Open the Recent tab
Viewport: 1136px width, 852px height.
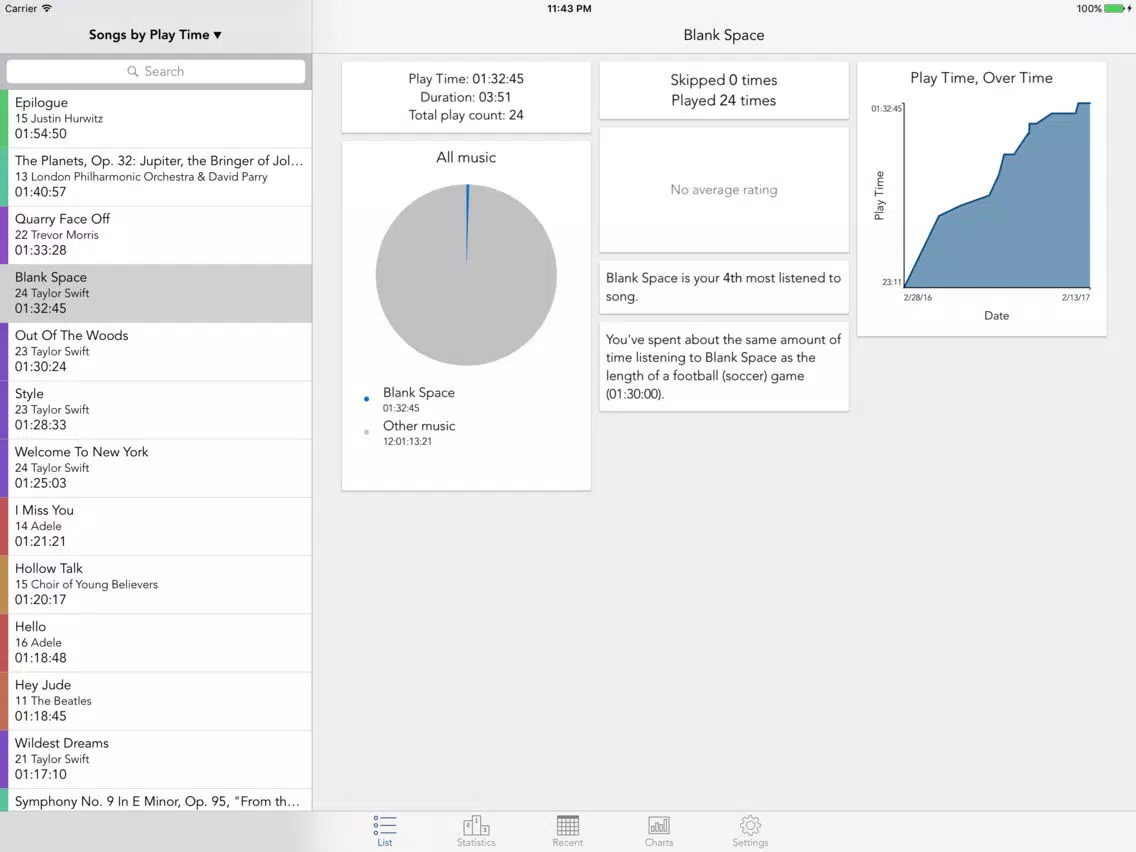[567, 830]
